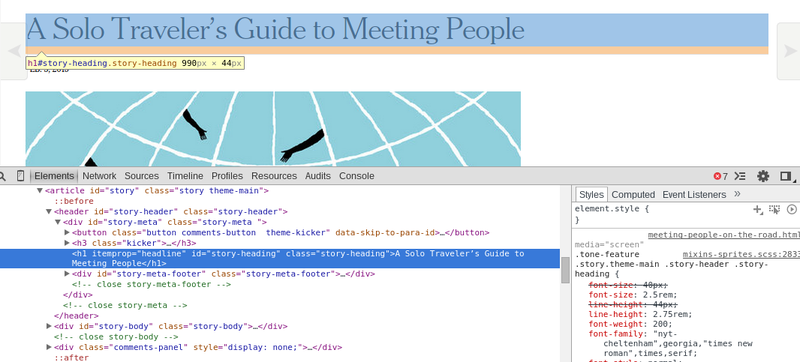Select the h1 story-heading node
Screen dimensions: 800x362
coord(280,258)
